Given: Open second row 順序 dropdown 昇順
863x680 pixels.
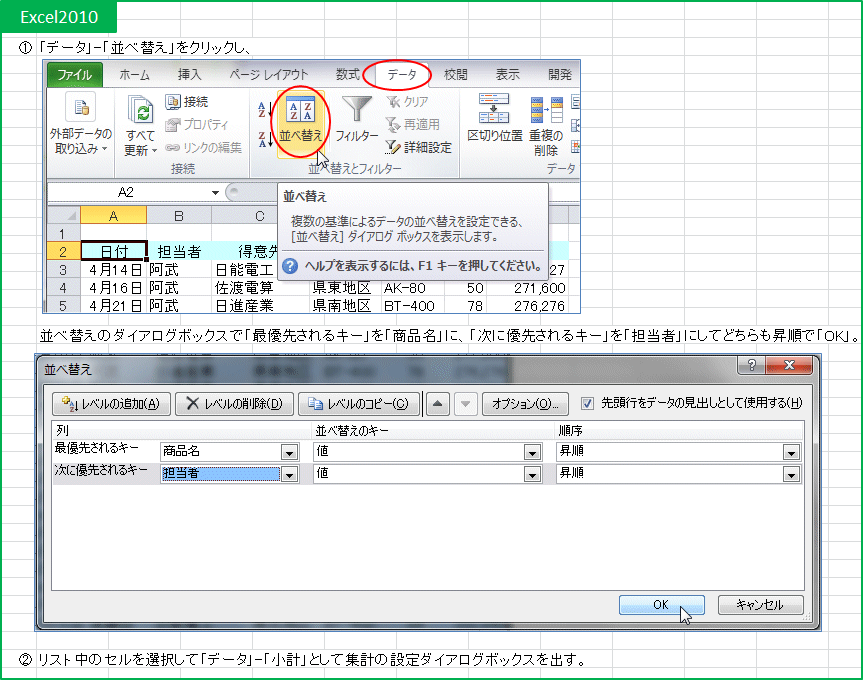Looking at the screenshot, I should point(791,474).
